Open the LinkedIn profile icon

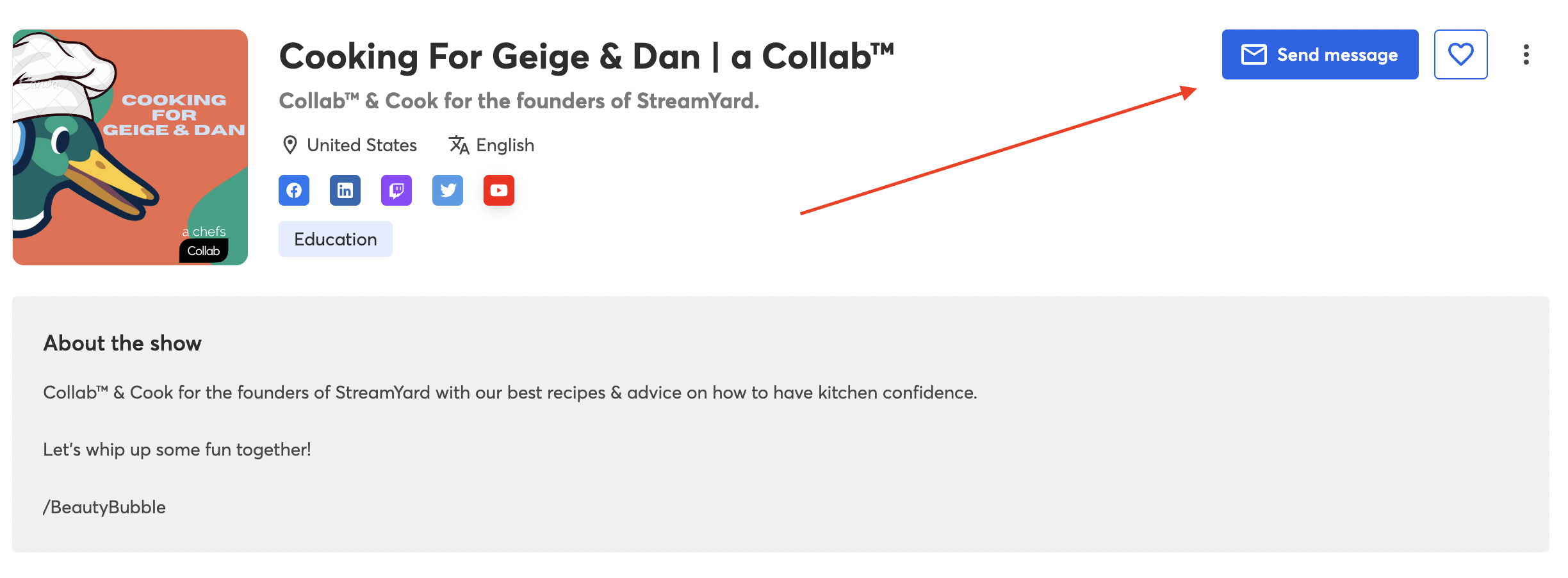[345, 190]
